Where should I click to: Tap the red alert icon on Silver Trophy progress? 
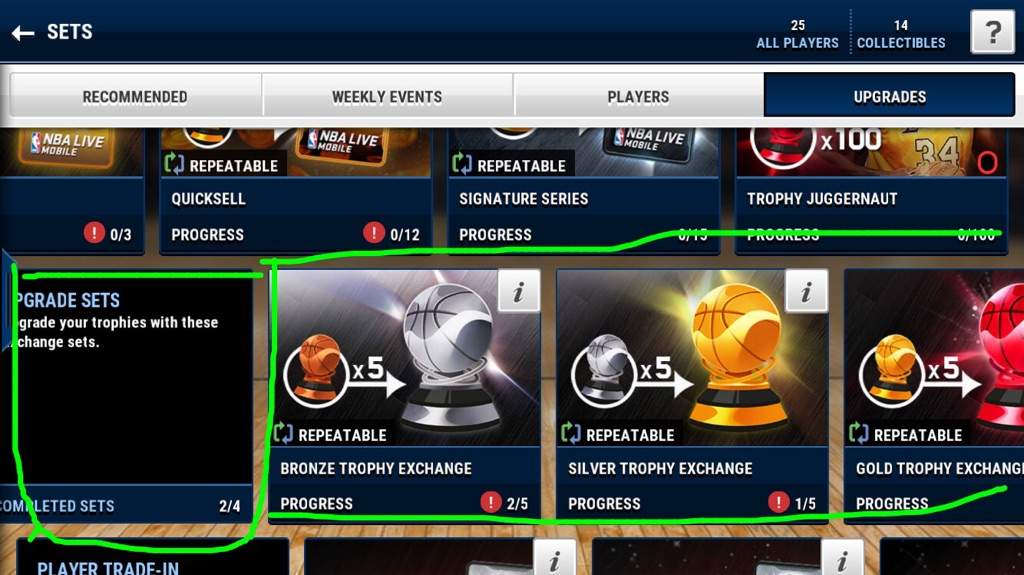(778, 502)
